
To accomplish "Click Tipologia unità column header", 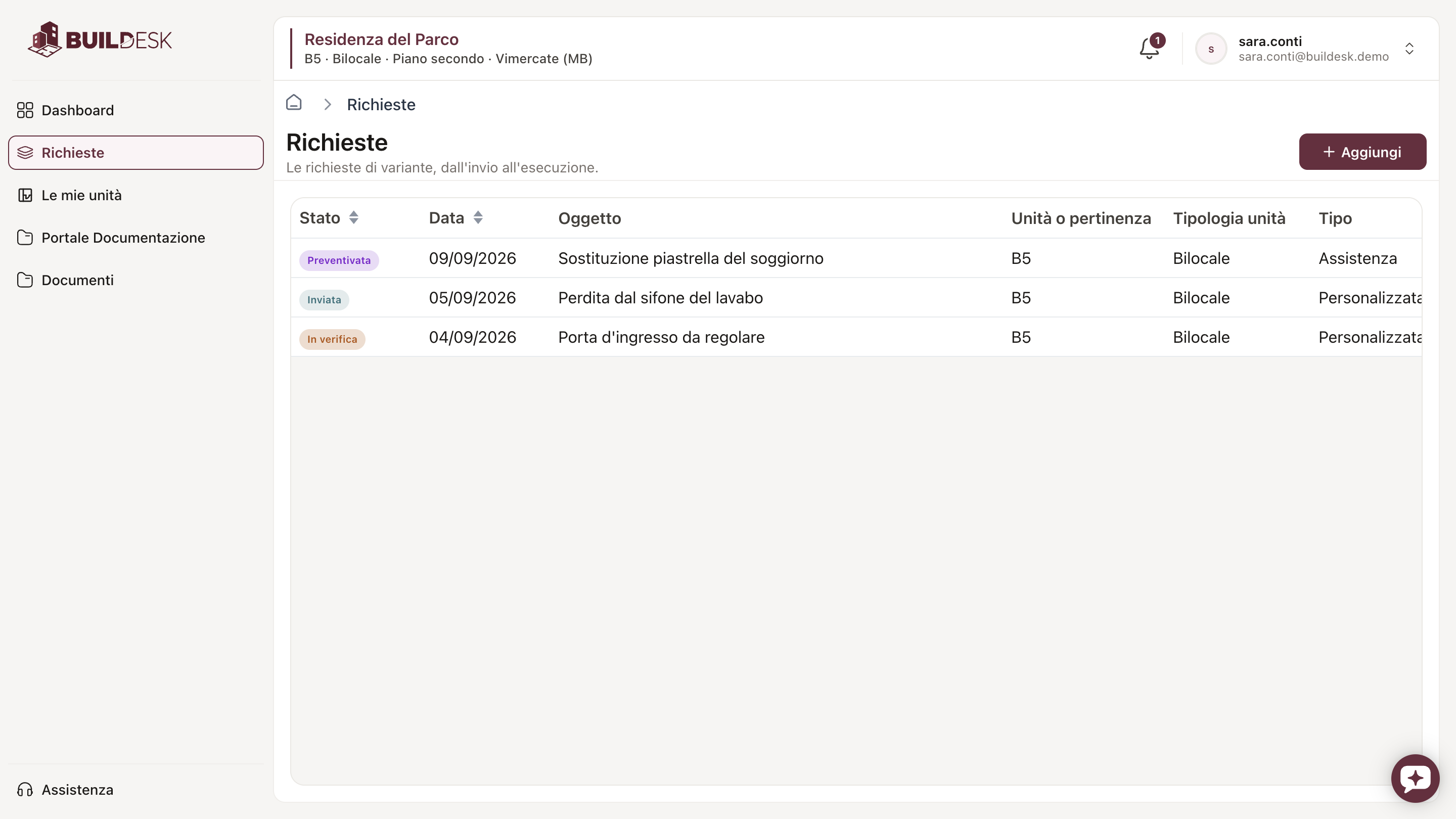I will click(x=1229, y=218).
